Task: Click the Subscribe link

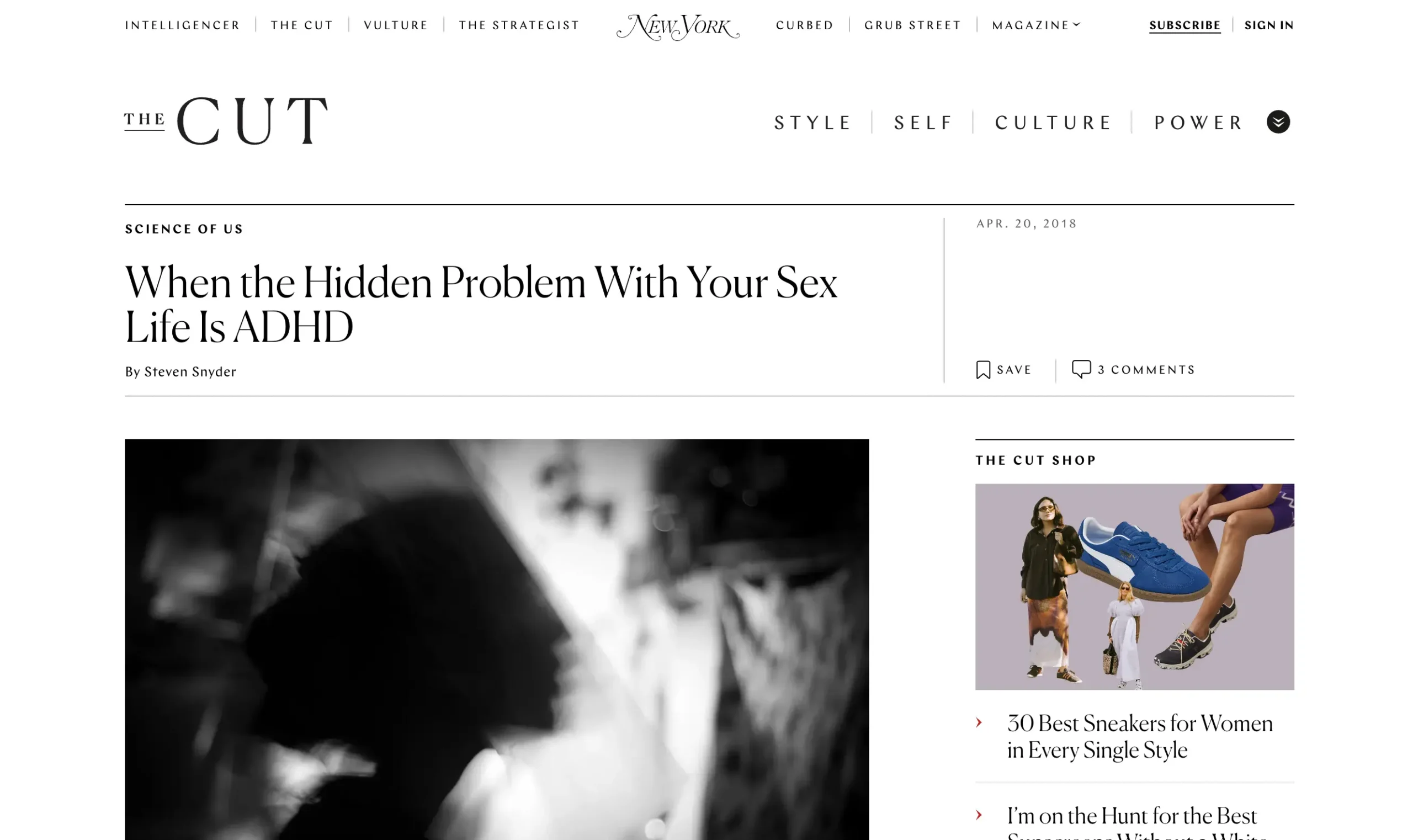Action: click(x=1184, y=25)
